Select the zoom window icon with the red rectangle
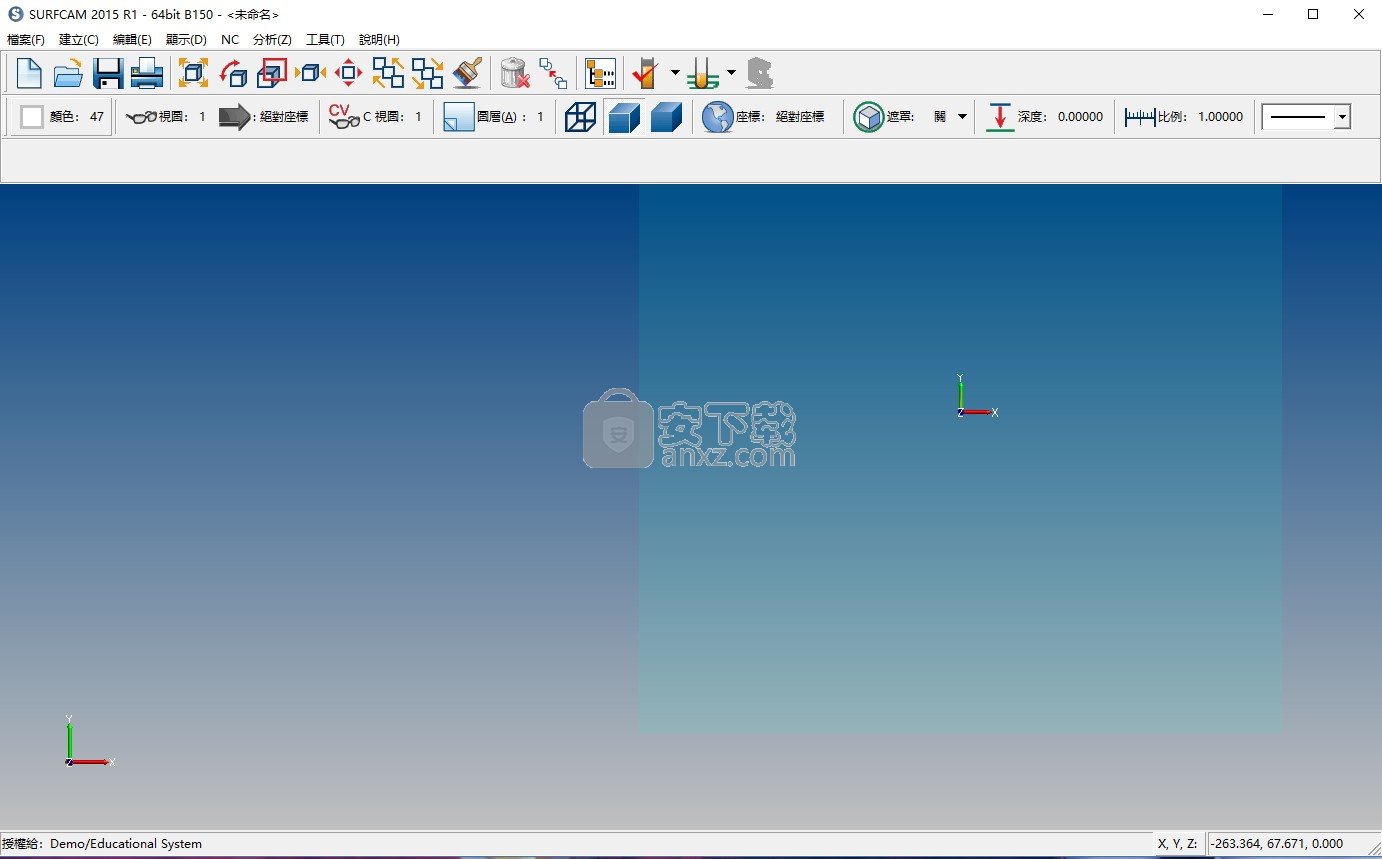 click(272, 73)
